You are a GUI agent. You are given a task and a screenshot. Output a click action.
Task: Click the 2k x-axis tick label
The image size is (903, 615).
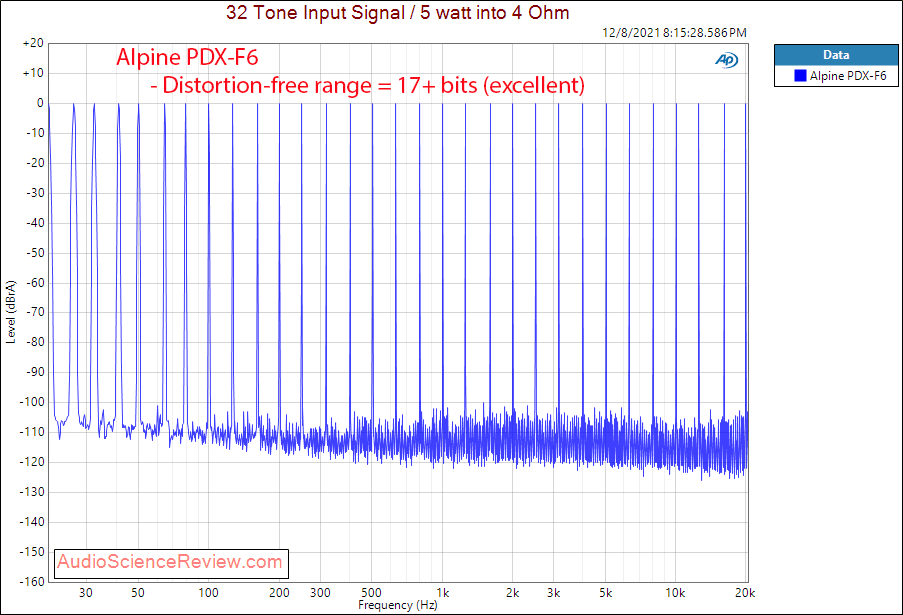pyautogui.click(x=513, y=593)
